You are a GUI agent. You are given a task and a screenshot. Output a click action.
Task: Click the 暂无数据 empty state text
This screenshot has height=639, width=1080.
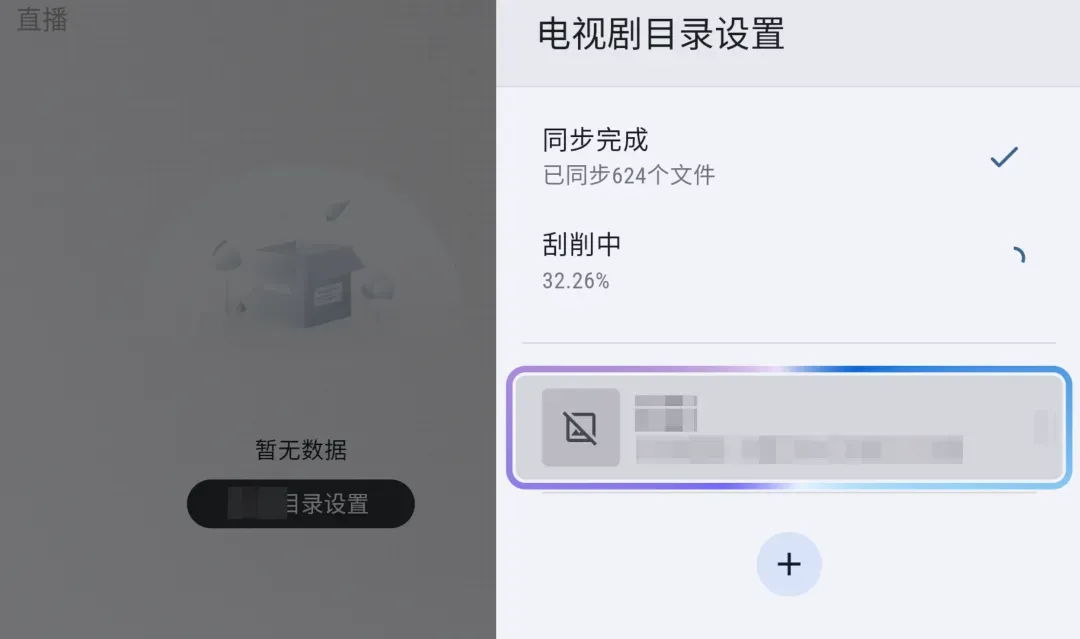tap(301, 450)
